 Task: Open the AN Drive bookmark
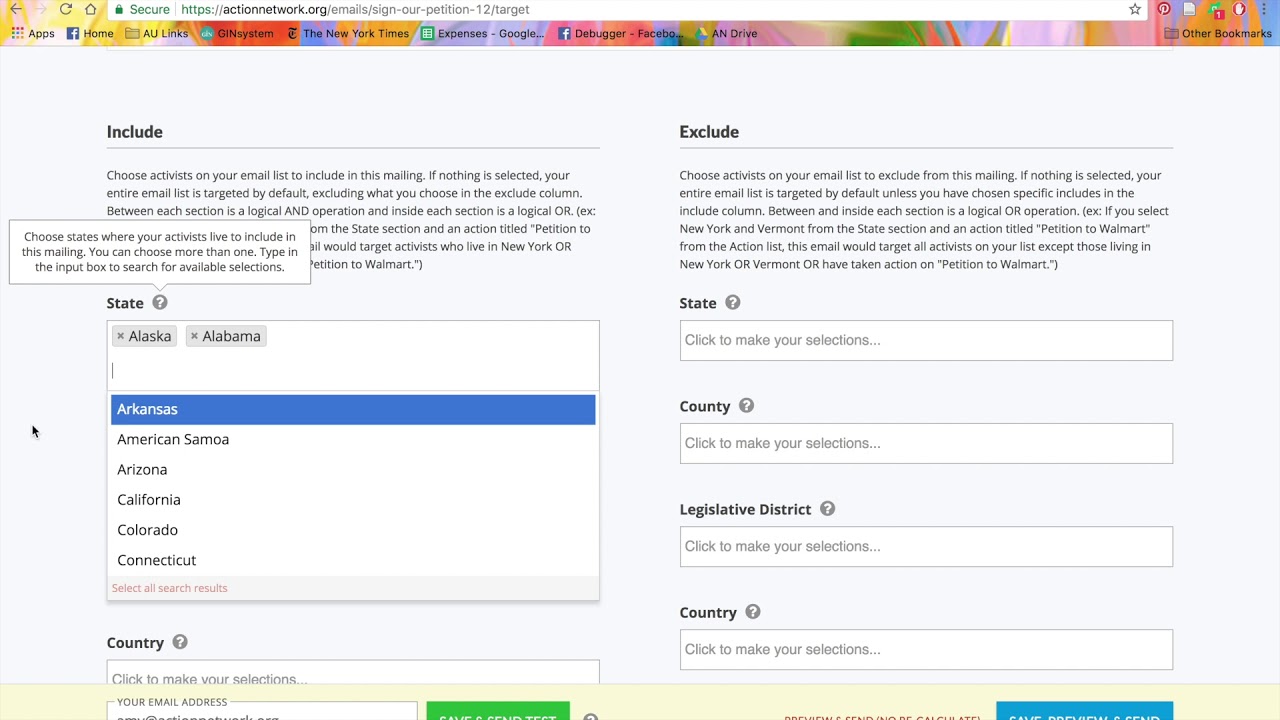(x=727, y=33)
